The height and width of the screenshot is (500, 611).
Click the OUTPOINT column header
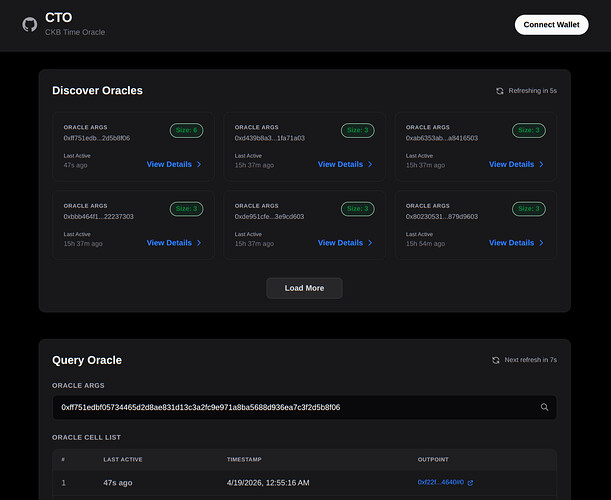(x=433, y=459)
